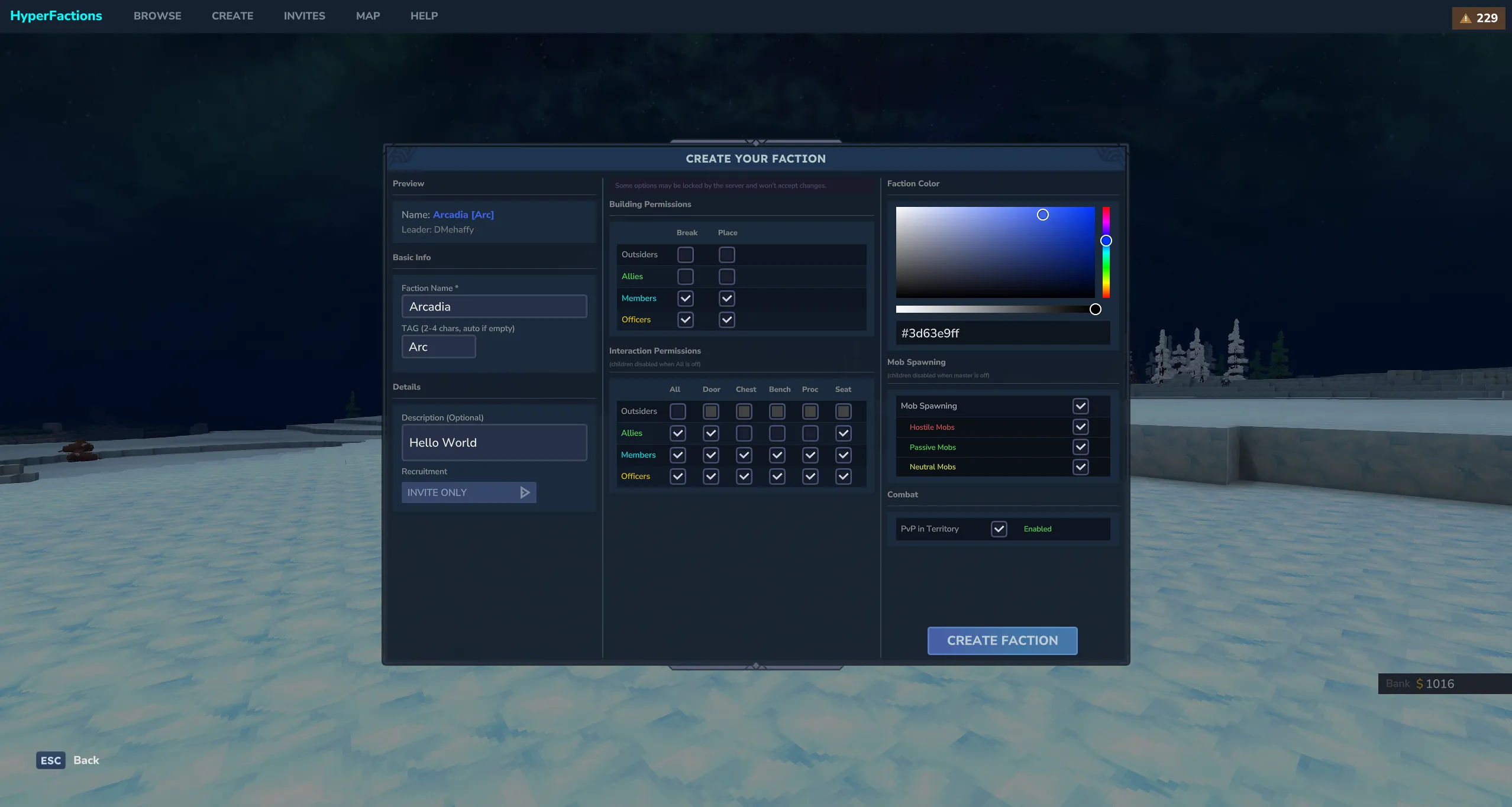This screenshot has height=807, width=1512.
Task: Disable Hostile Mobs spawning checkbox
Action: (x=1080, y=427)
